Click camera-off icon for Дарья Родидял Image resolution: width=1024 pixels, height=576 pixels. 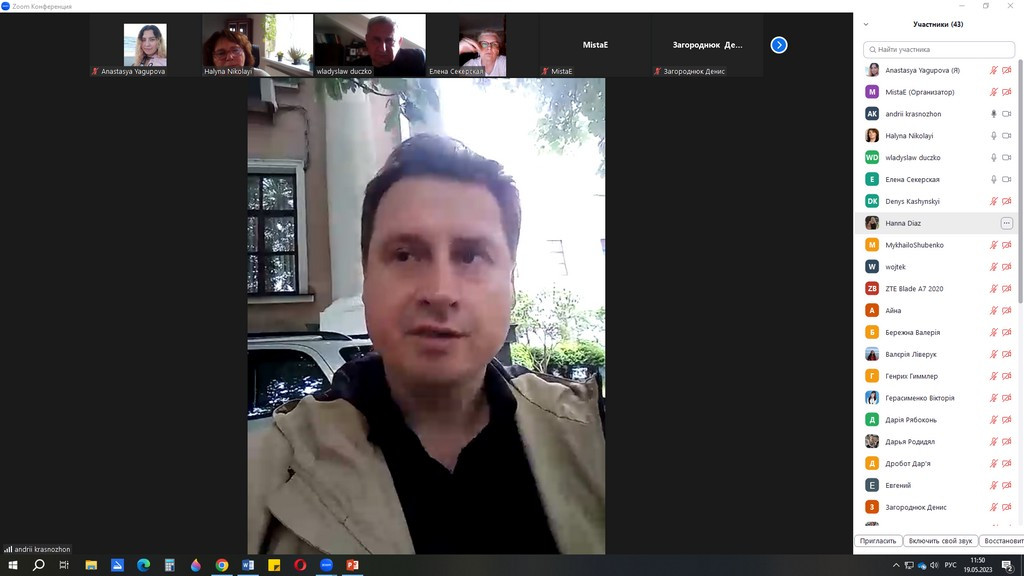[x=1006, y=441]
